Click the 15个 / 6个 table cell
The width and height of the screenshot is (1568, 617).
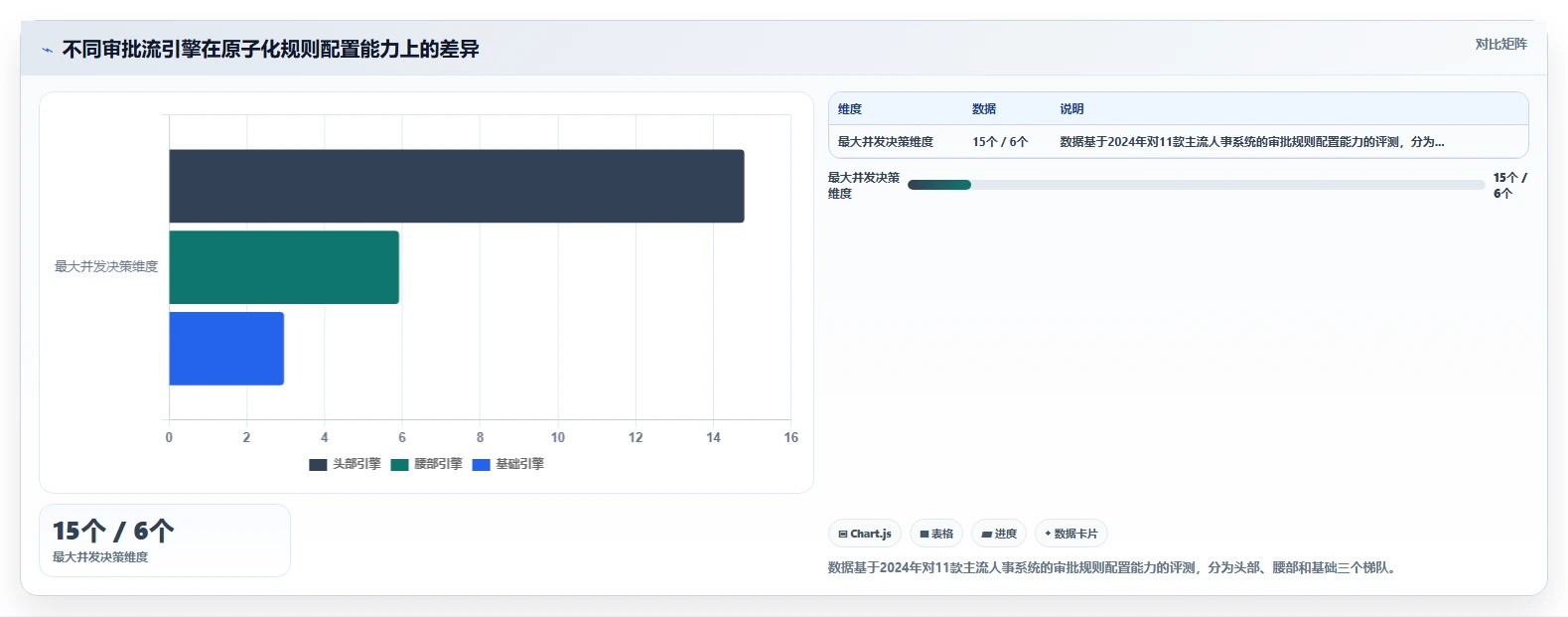1000,142
